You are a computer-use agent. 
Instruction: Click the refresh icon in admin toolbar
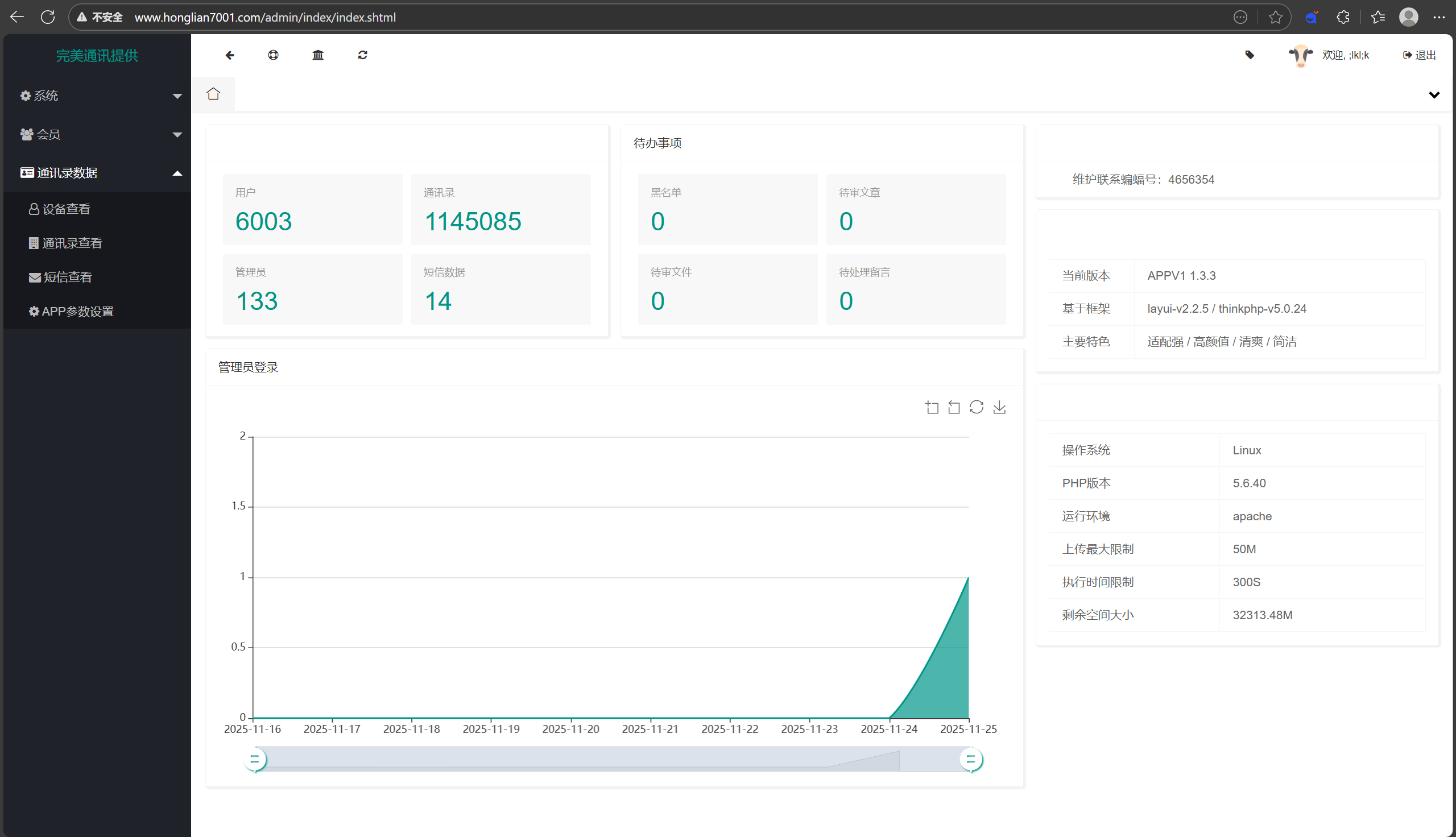tap(363, 55)
